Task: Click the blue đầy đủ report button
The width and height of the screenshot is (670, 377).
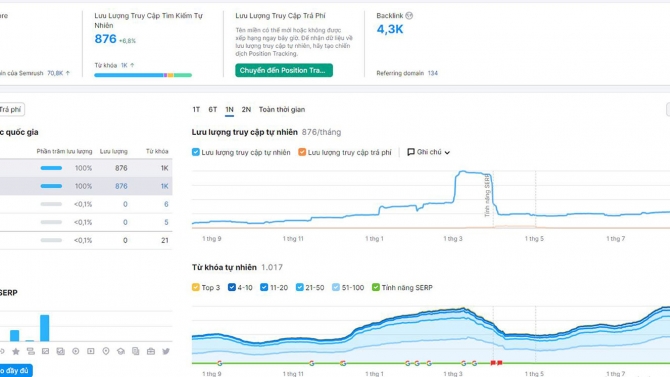Action: pyautogui.click(x=15, y=370)
